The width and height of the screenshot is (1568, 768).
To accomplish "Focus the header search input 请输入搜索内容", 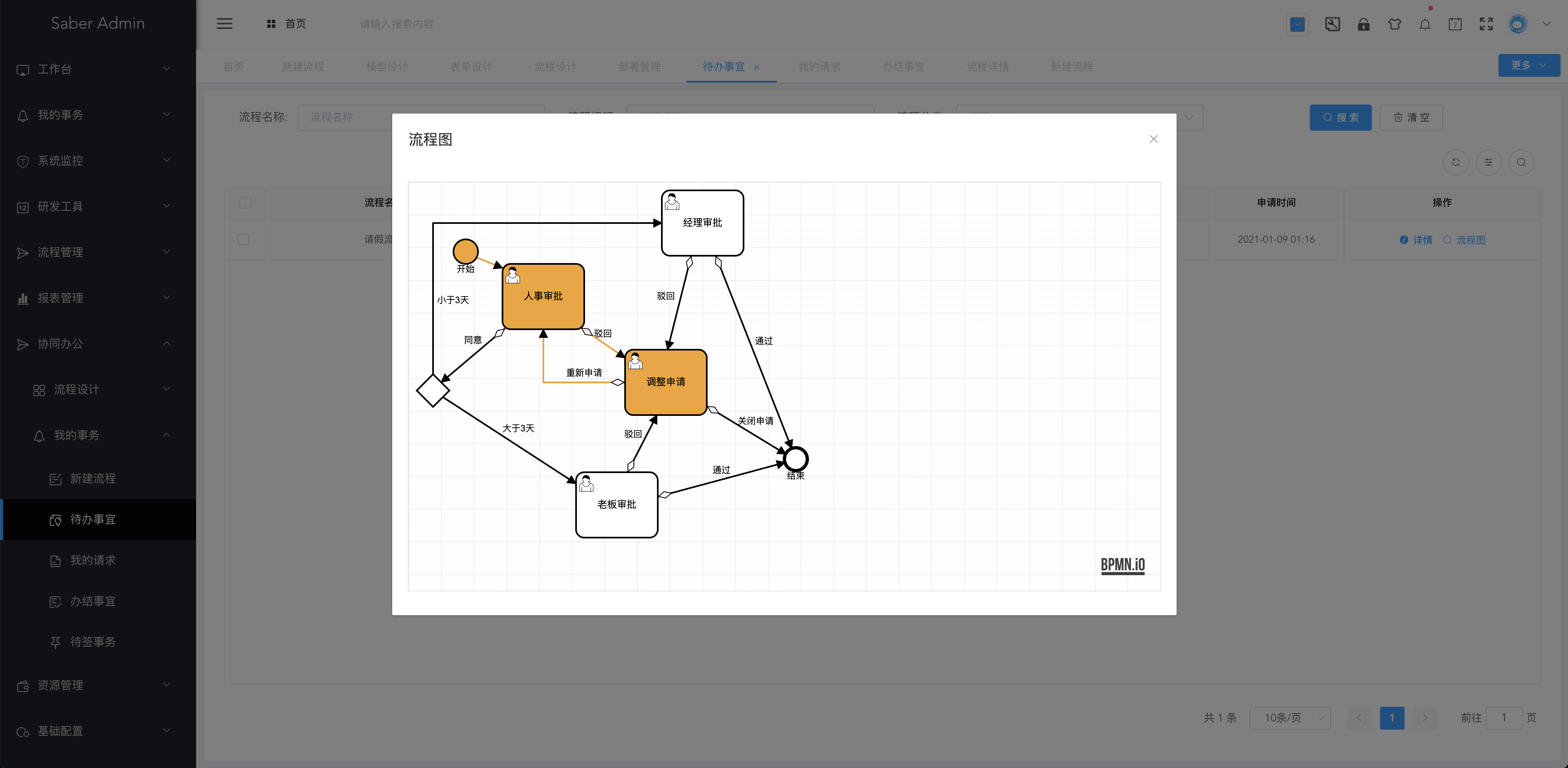I will (397, 24).
